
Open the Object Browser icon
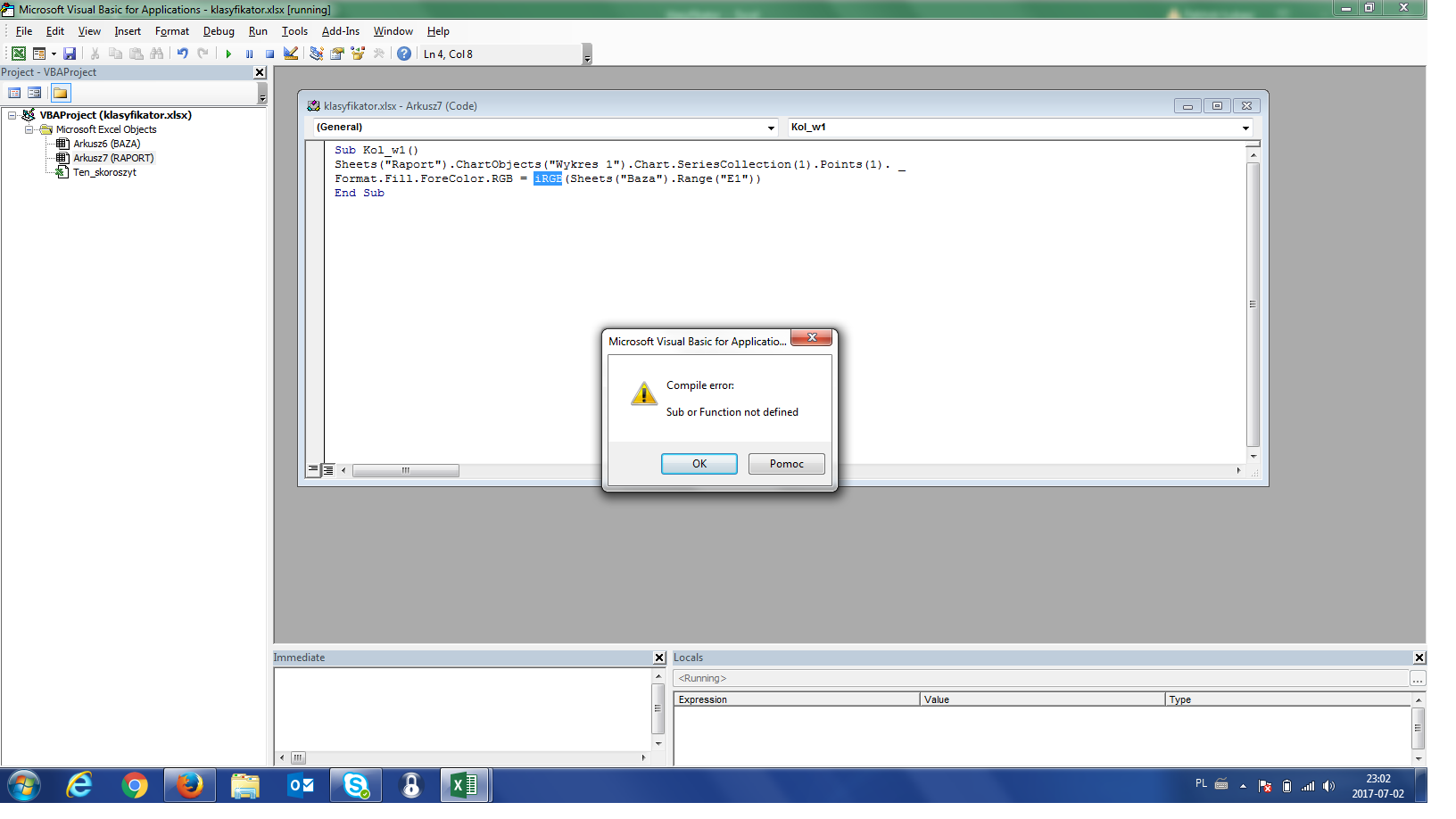click(x=359, y=54)
